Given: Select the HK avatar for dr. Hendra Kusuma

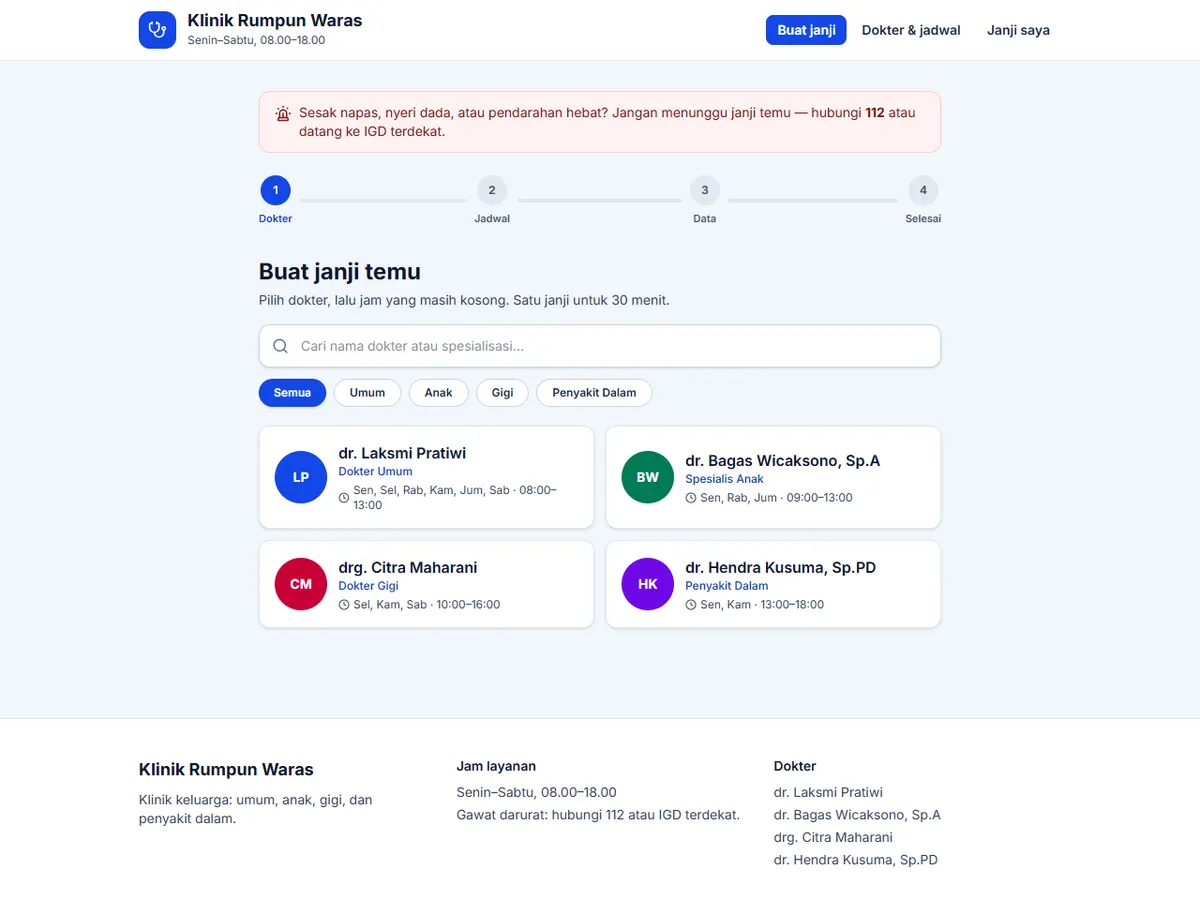Looking at the screenshot, I should (648, 584).
